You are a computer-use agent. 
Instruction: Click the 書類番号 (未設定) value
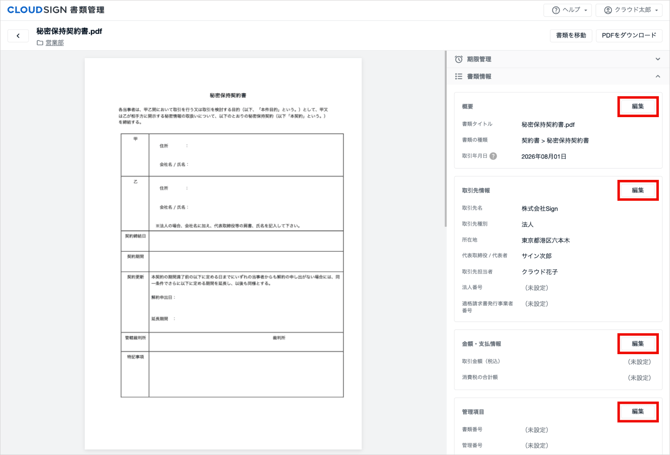click(x=536, y=430)
